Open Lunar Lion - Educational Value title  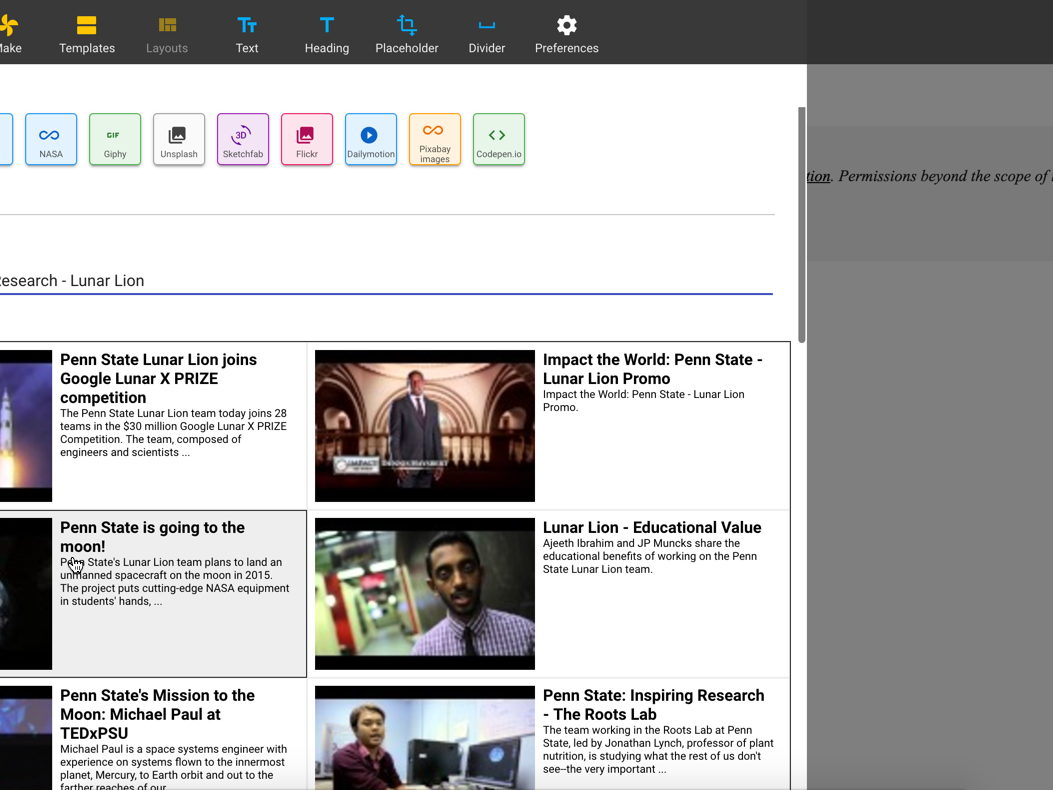coord(652,527)
